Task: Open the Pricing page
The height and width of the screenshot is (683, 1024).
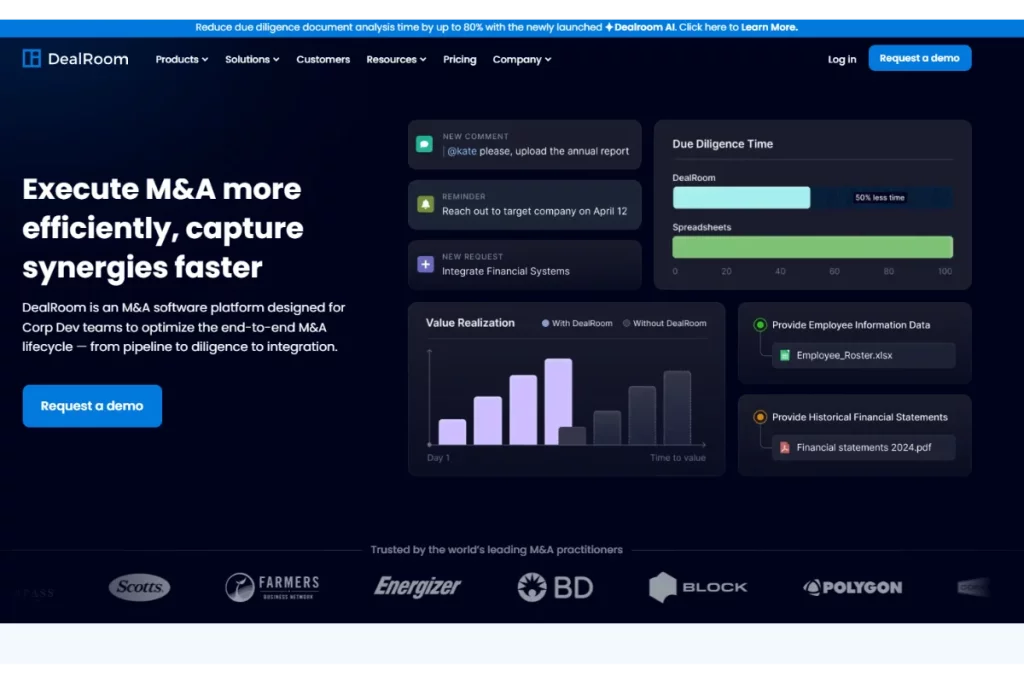Action: pos(459,59)
